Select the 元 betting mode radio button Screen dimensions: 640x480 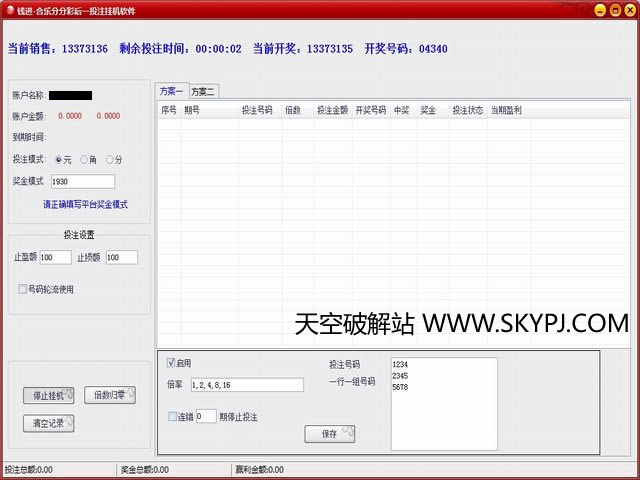[x=59, y=159]
